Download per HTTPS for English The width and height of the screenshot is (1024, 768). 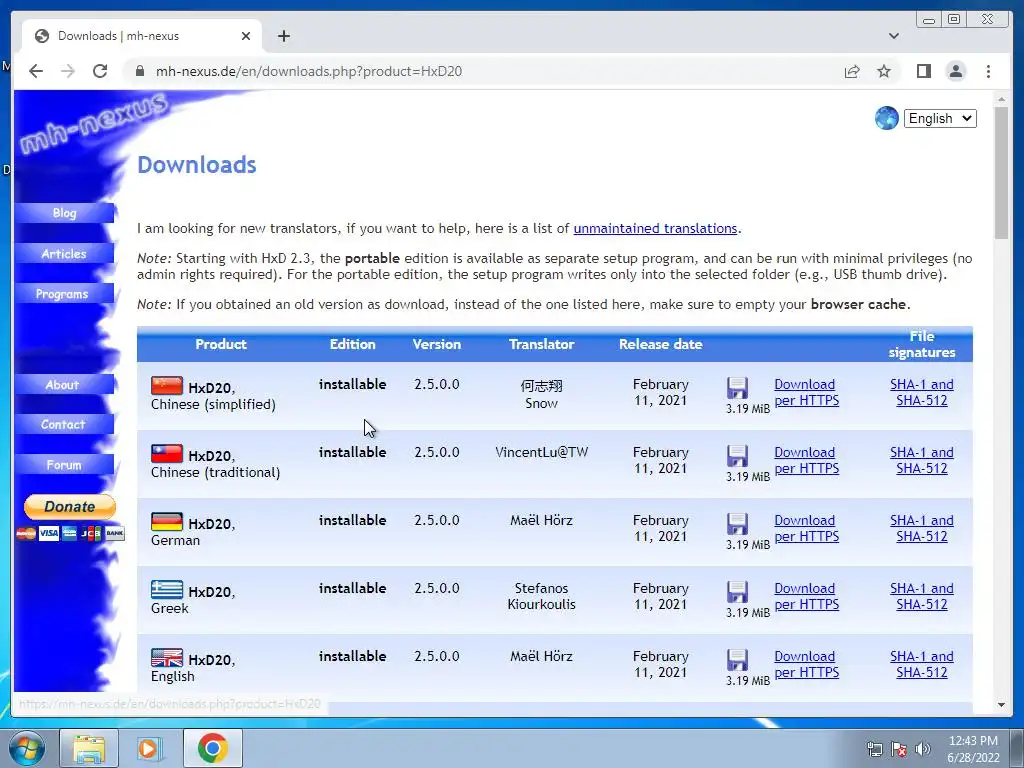807,664
